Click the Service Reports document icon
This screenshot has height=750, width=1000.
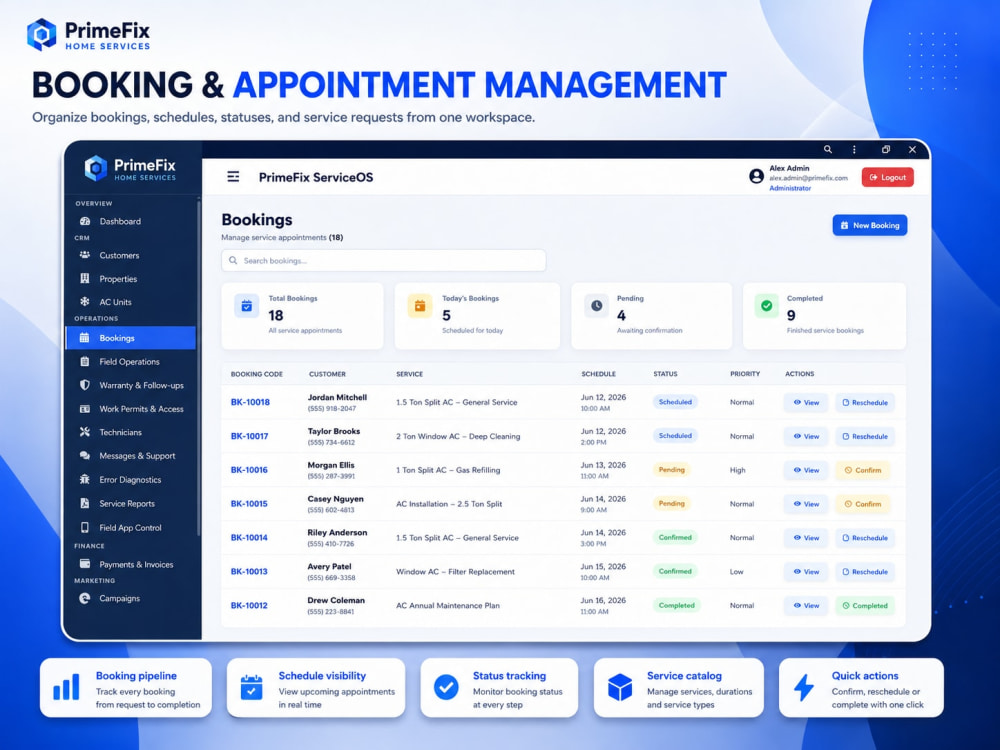click(85, 503)
